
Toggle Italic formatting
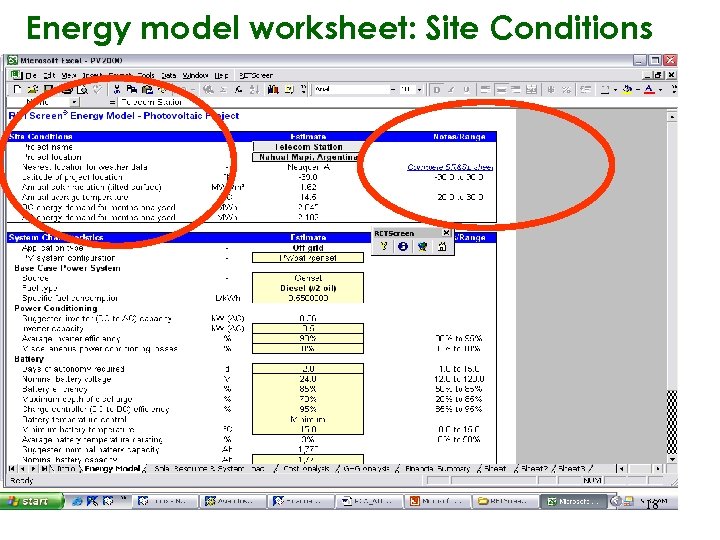[451, 90]
